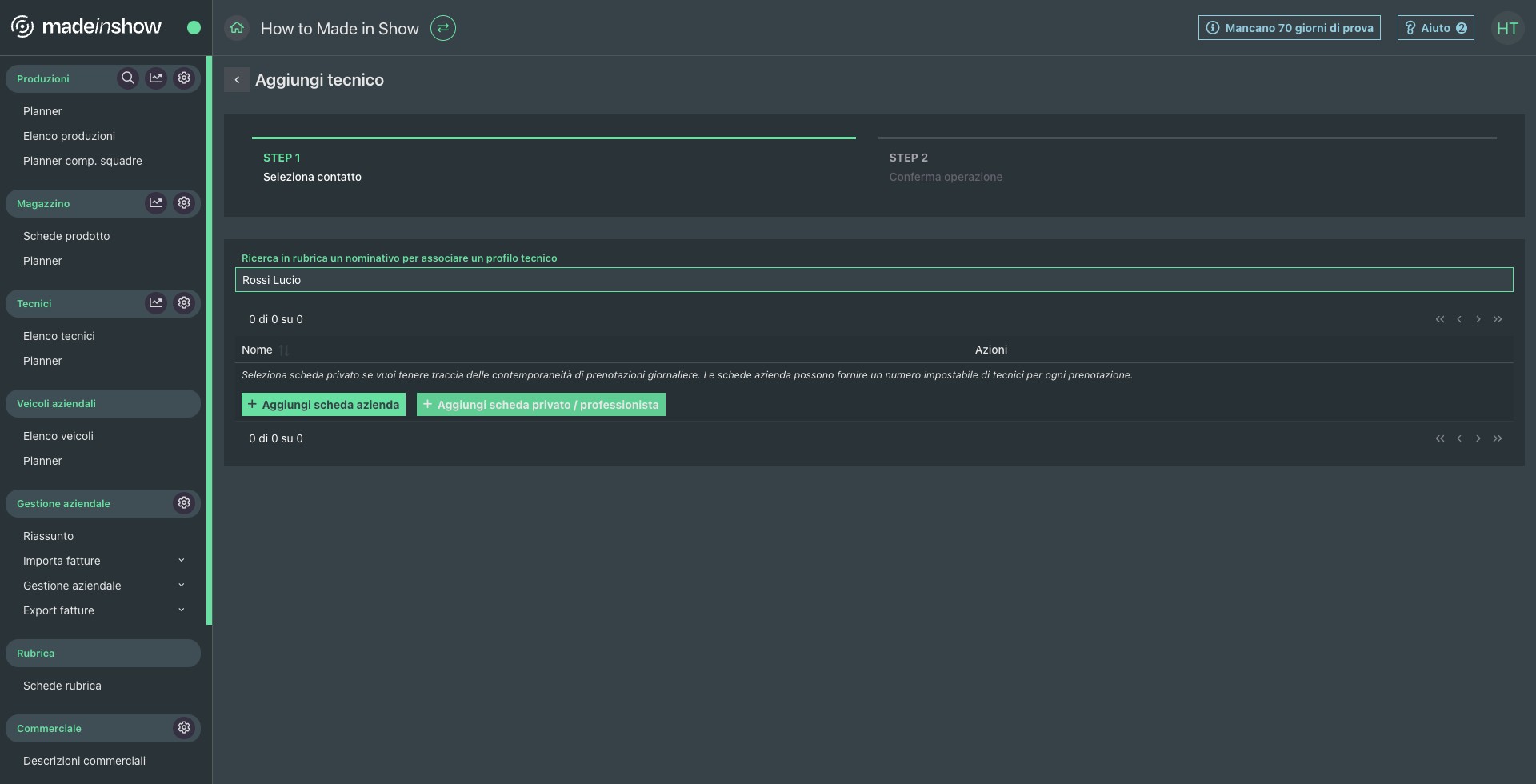Open Magazzino statistics chart icon
Image resolution: width=1536 pixels, height=784 pixels.
pyautogui.click(x=156, y=203)
